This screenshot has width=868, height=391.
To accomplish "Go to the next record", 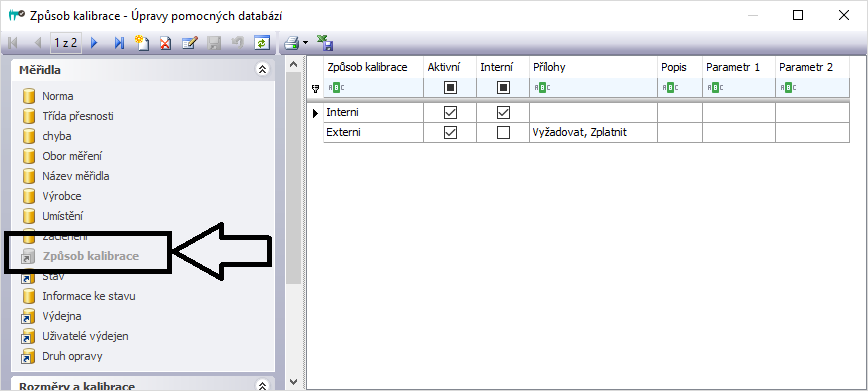I will point(94,43).
